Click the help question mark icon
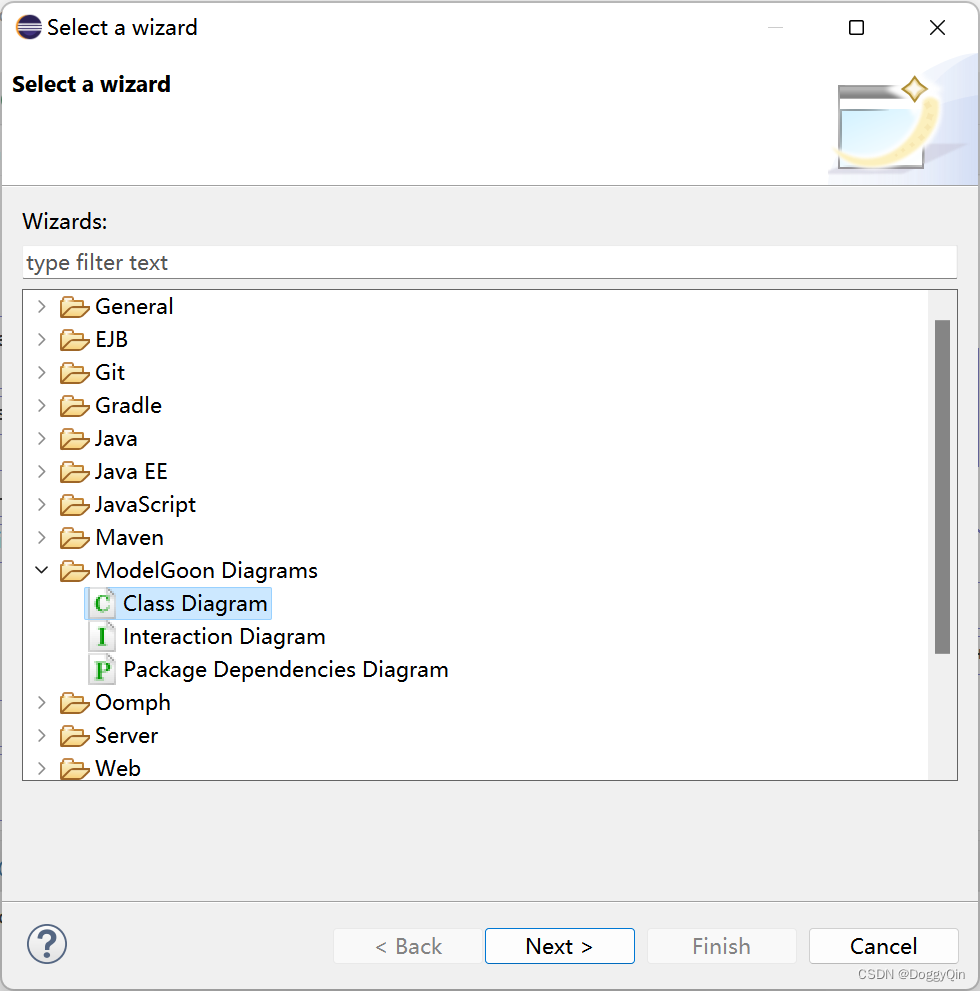 point(46,944)
